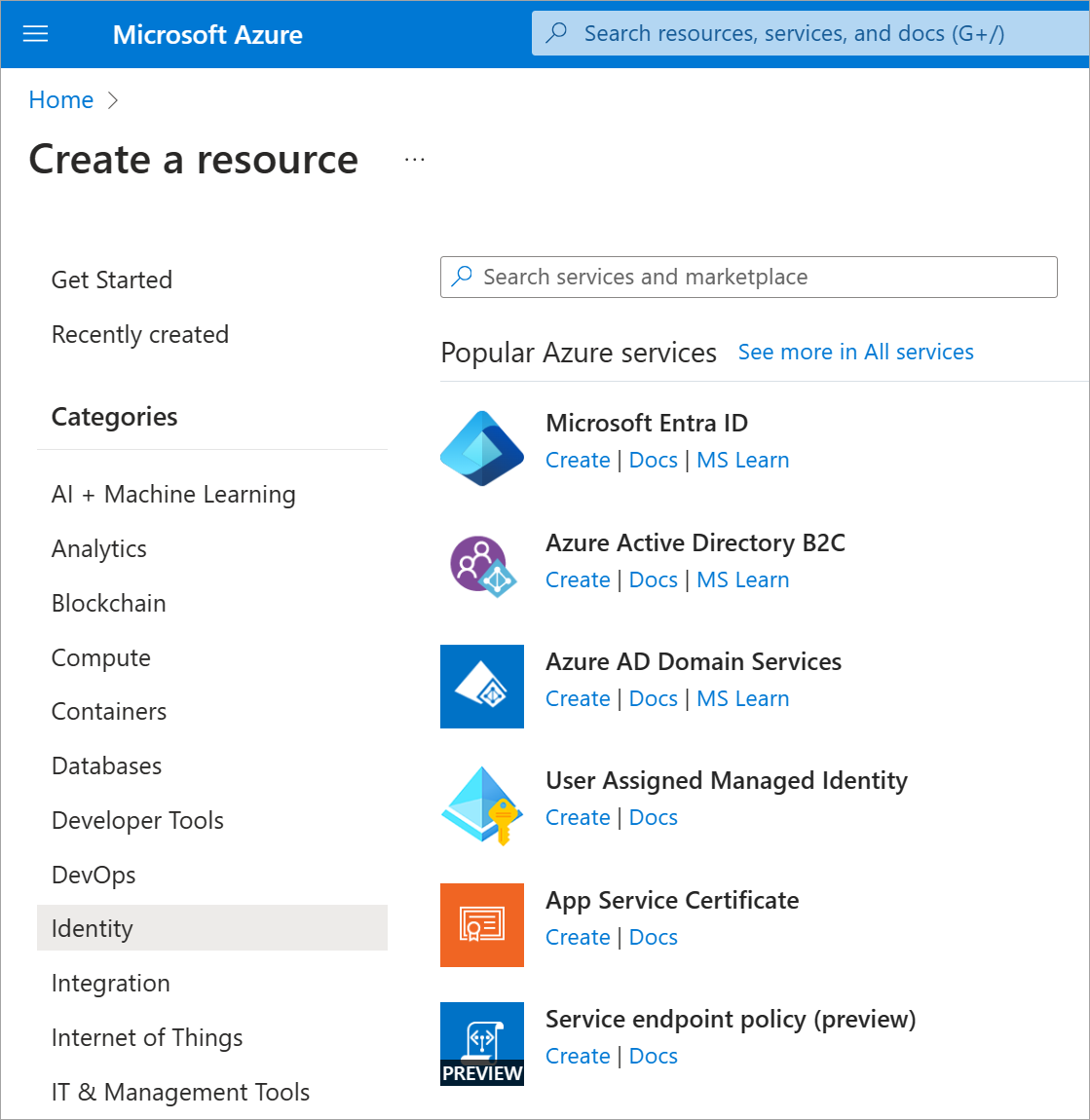
Task: Select the Recently created menu item
Action: click(140, 334)
